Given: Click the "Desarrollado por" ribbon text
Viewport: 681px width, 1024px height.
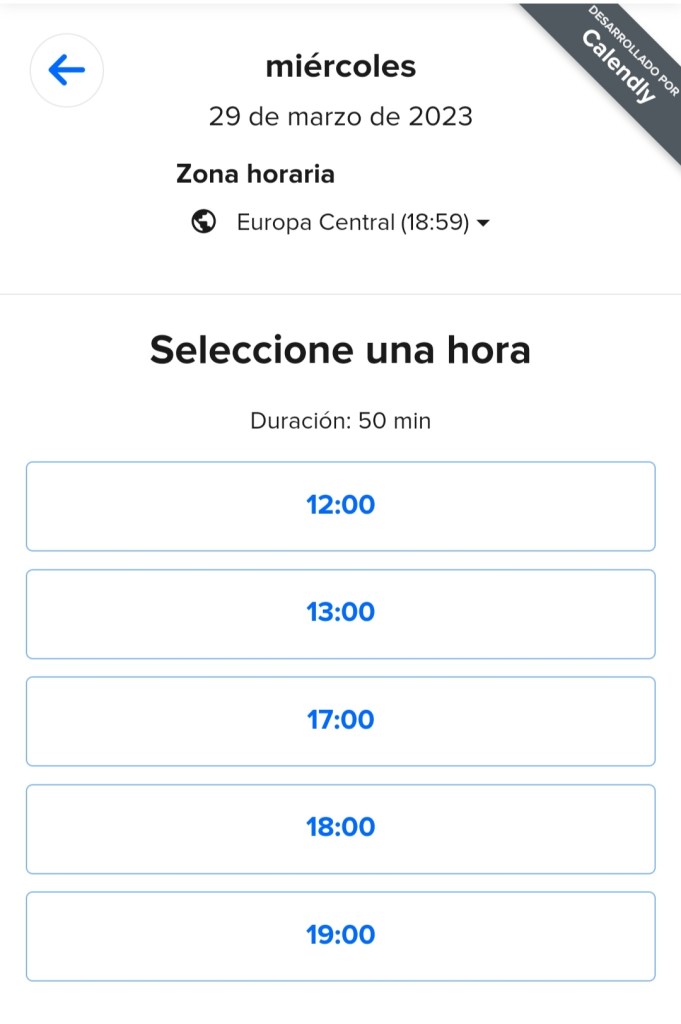Looking at the screenshot, I should click(x=634, y=52).
